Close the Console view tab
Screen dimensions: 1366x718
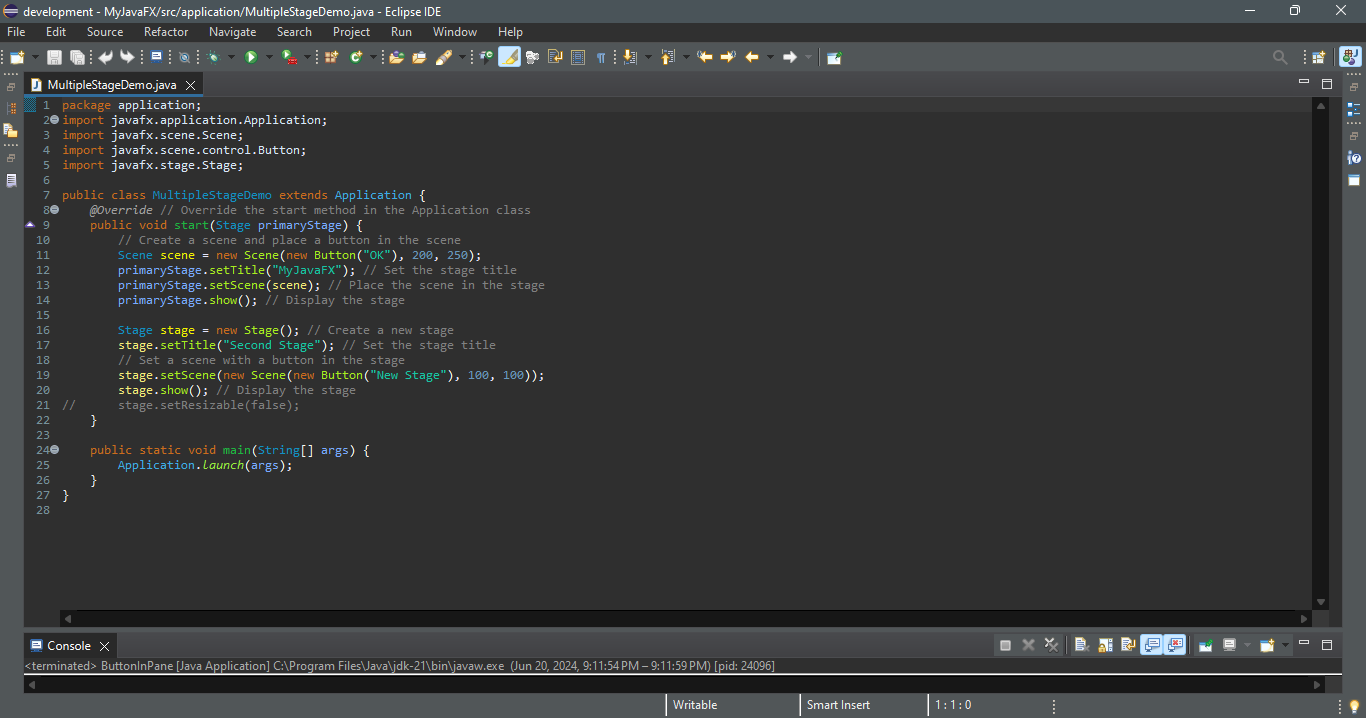104,646
